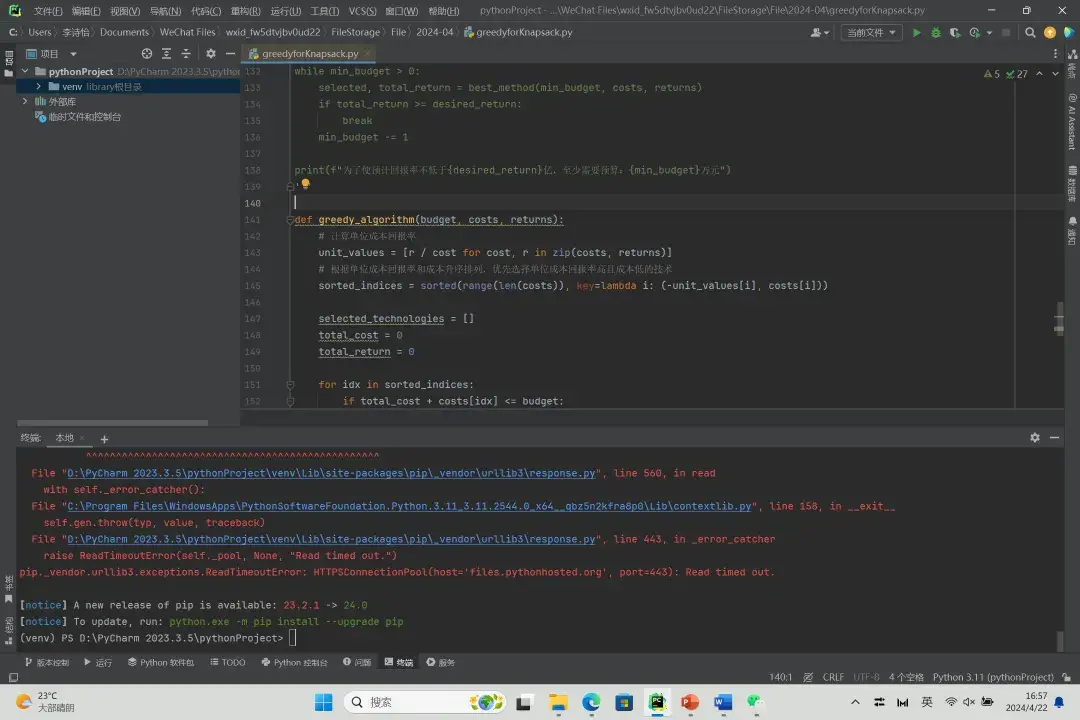This screenshot has height=720, width=1080.
Task: Open the VCS(S) menu
Action: click(362, 11)
